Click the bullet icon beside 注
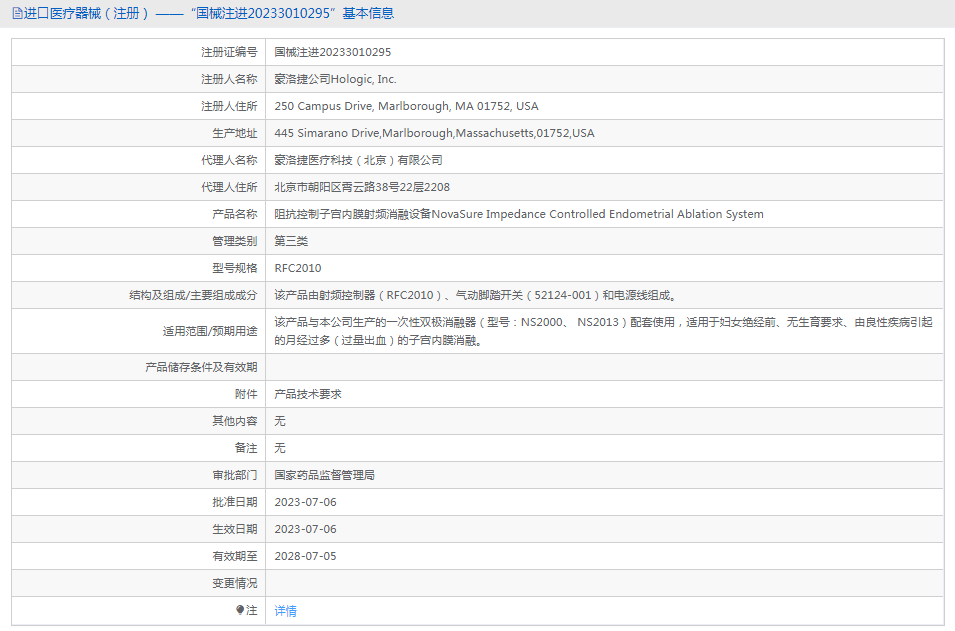This screenshot has width=955, height=631. point(240,610)
